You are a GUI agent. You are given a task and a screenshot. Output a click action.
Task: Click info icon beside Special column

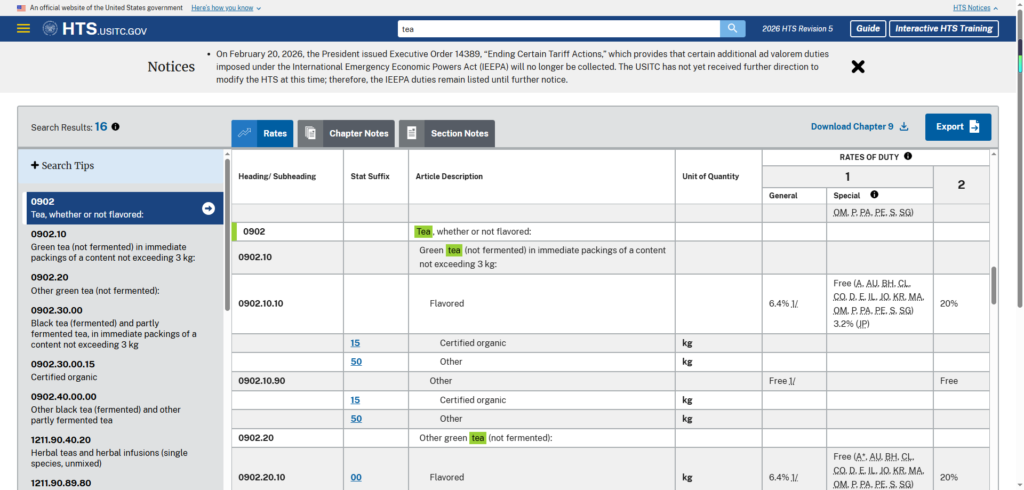pyautogui.click(x=874, y=195)
